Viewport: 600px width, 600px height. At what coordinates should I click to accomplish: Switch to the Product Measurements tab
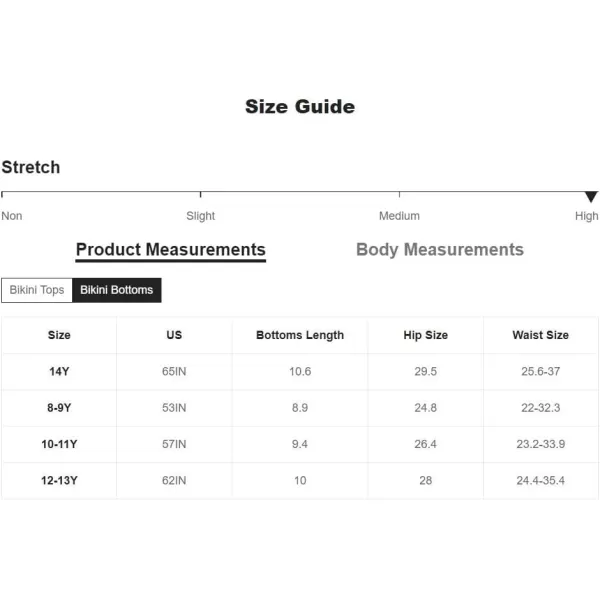click(x=171, y=250)
